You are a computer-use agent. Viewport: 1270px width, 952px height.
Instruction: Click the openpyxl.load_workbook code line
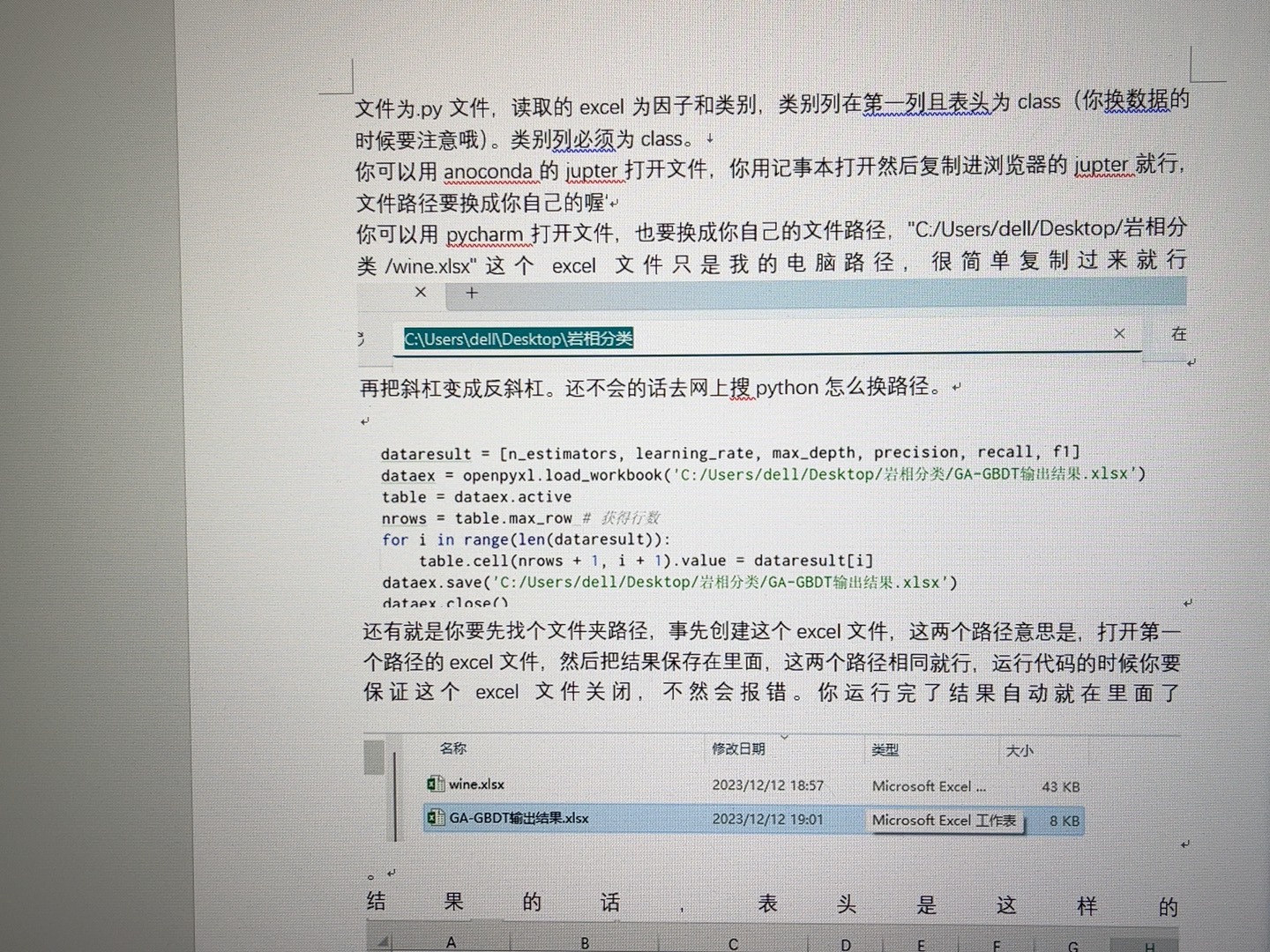pos(763,474)
